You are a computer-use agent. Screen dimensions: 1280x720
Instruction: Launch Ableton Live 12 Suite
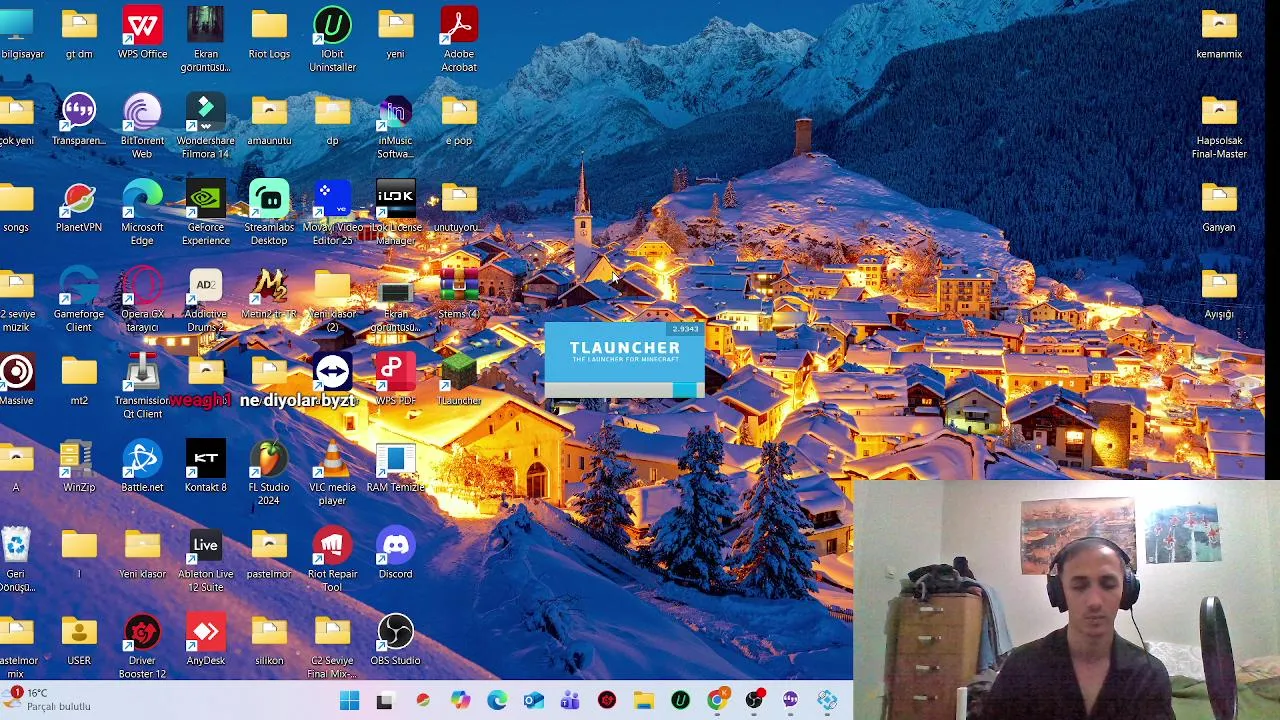205,560
